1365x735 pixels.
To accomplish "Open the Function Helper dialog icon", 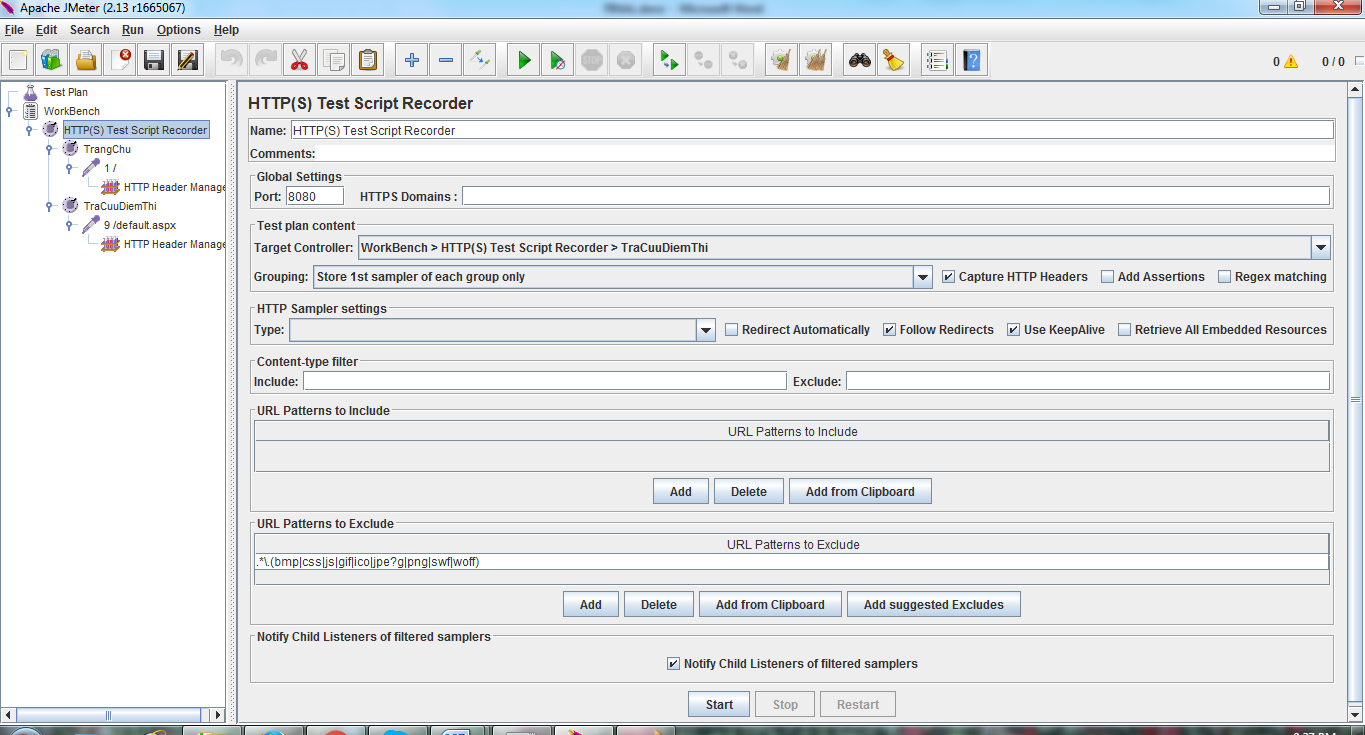I will coord(937,61).
